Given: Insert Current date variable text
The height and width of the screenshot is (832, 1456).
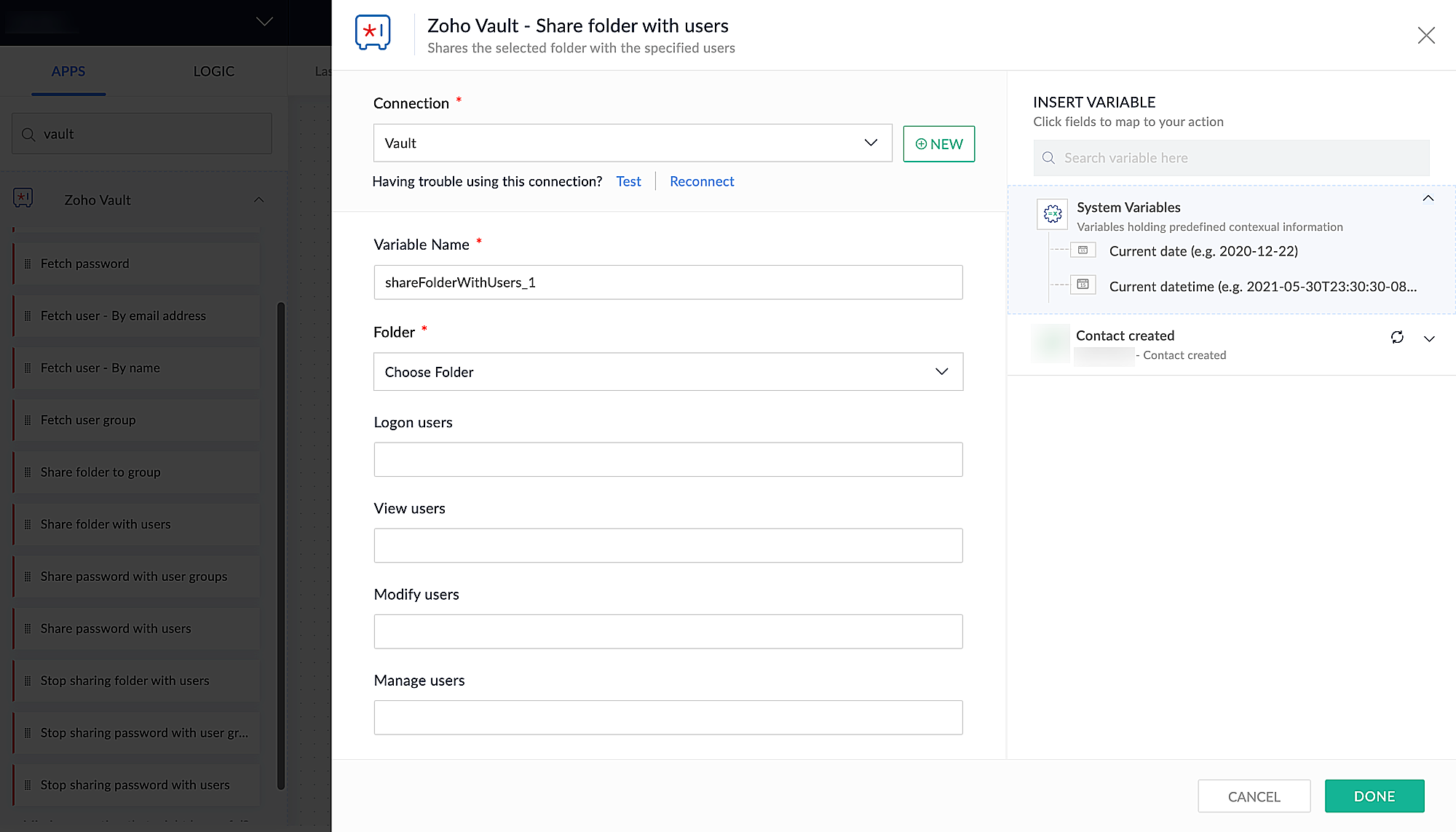Looking at the screenshot, I should pos(1203,251).
